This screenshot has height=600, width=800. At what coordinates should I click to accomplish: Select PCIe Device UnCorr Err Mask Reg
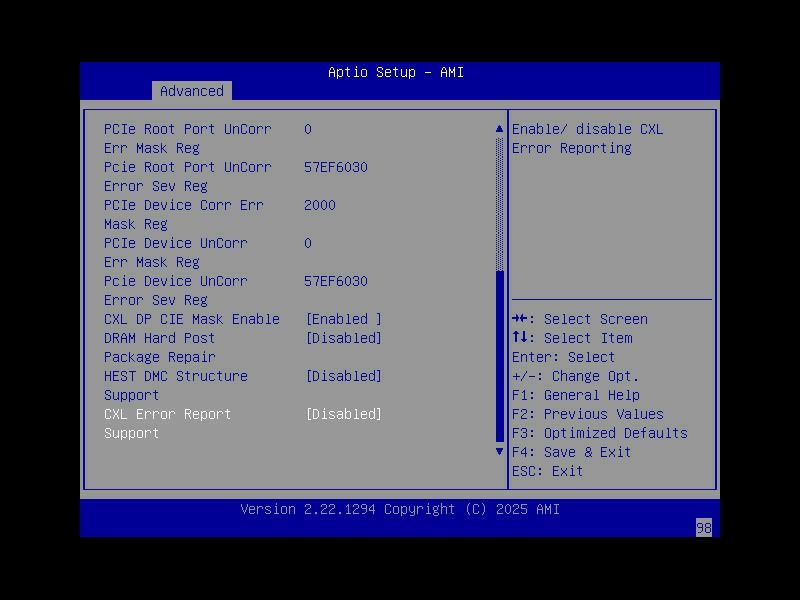[176, 253]
